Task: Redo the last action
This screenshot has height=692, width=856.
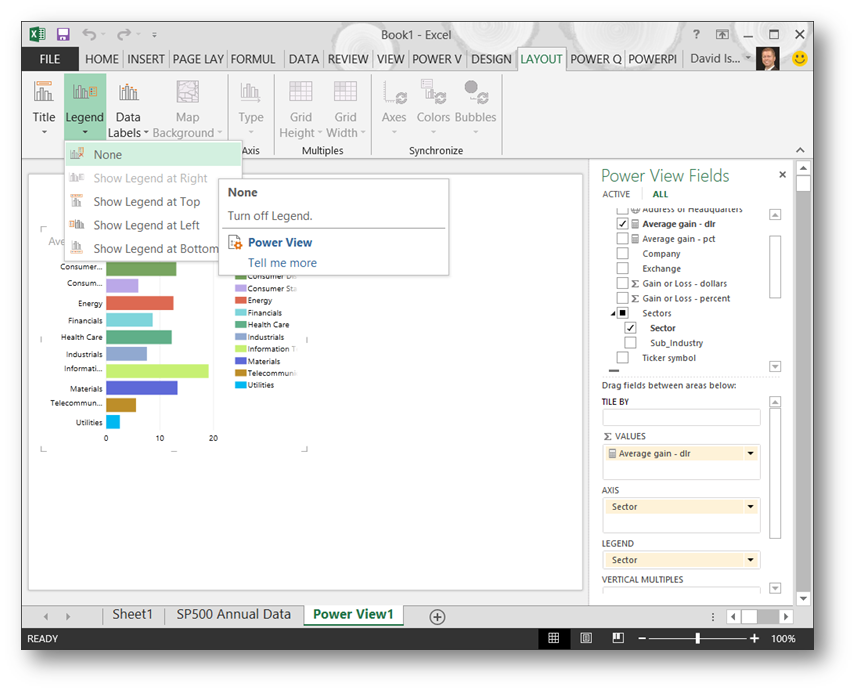Action: point(124,34)
